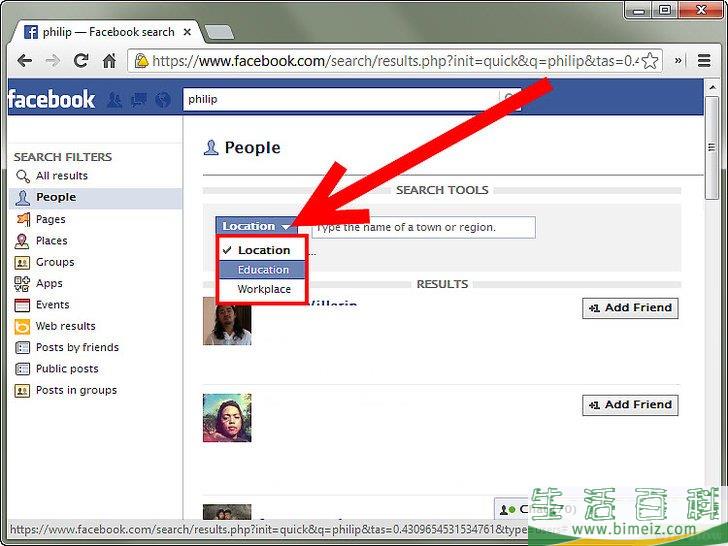
Task: Reload the page with refresh icon
Action: [x=81, y=60]
